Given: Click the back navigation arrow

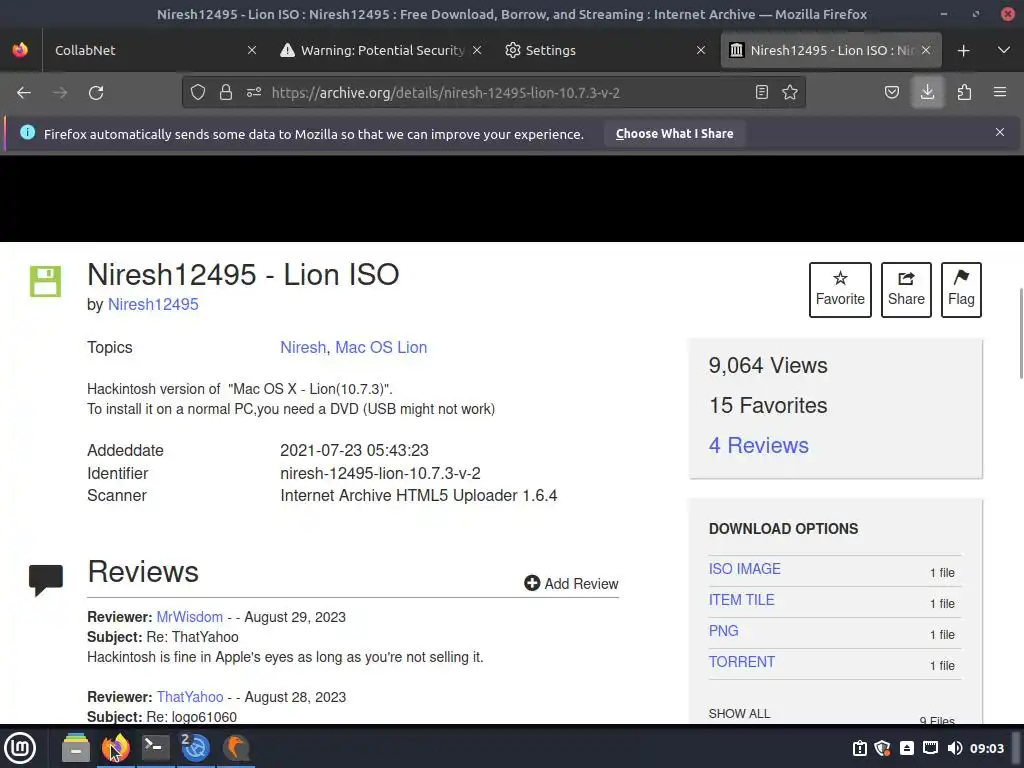Looking at the screenshot, I should (x=24, y=93).
